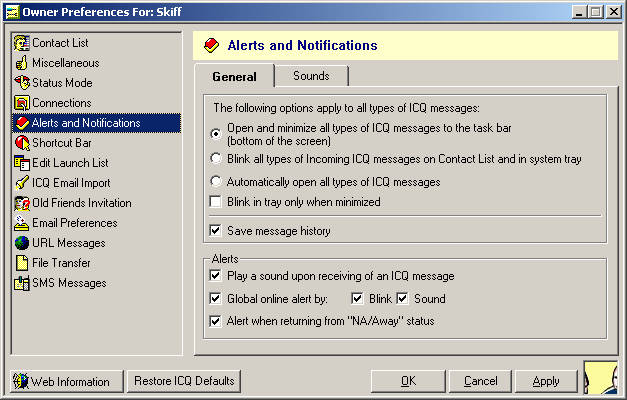Click Restore ICQ Defaults
The image size is (627, 400).
click(184, 381)
